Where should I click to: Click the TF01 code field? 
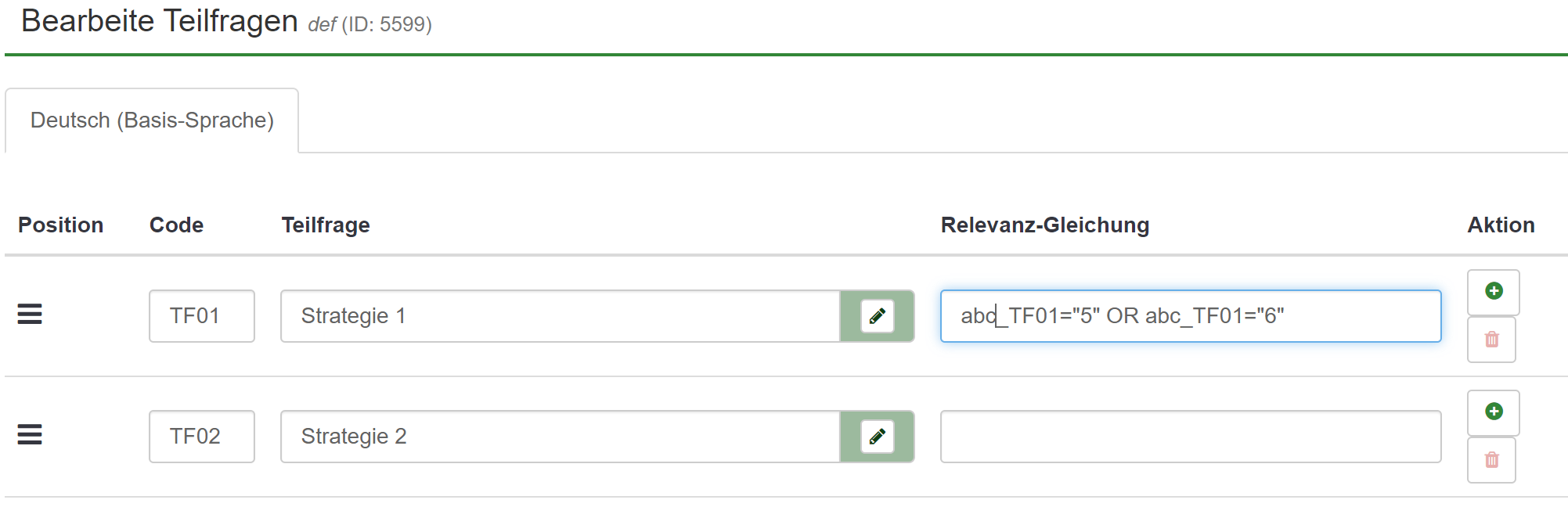pyautogui.click(x=201, y=316)
